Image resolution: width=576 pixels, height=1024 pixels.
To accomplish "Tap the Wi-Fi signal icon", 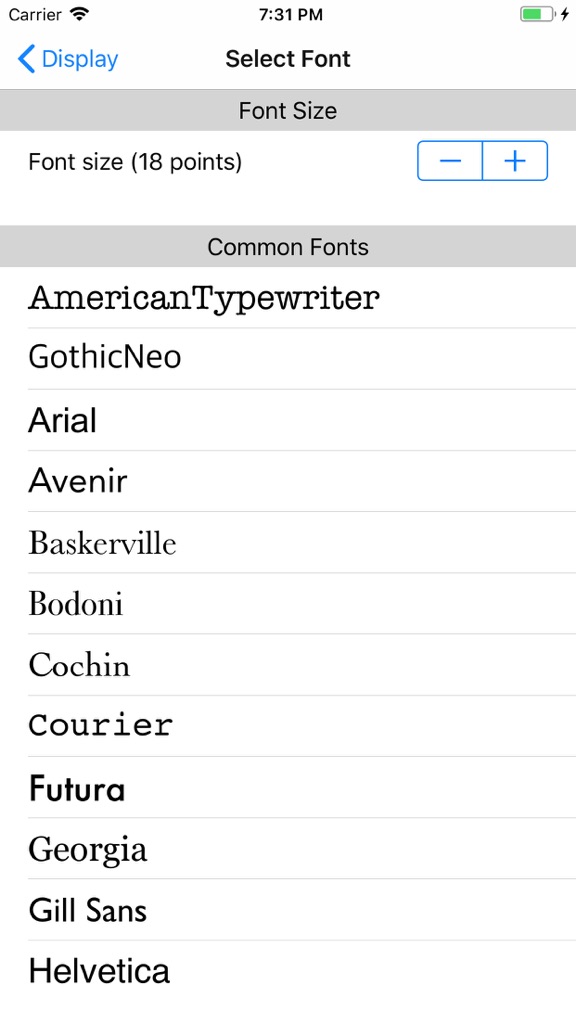I will click(x=80, y=14).
